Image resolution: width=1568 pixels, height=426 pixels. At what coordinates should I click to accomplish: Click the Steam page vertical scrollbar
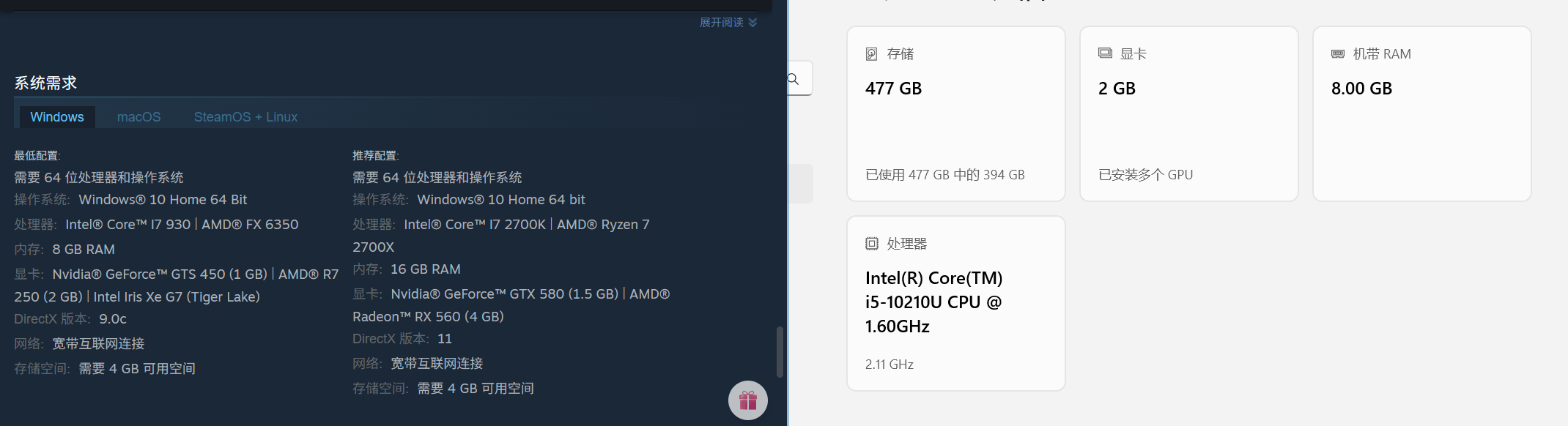click(x=780, y=351)
